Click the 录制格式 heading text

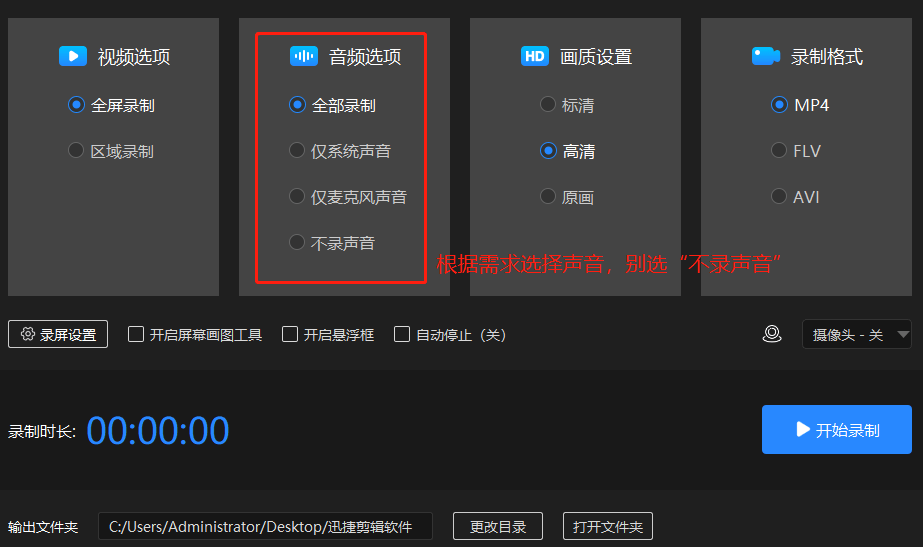tap(826, 57)
